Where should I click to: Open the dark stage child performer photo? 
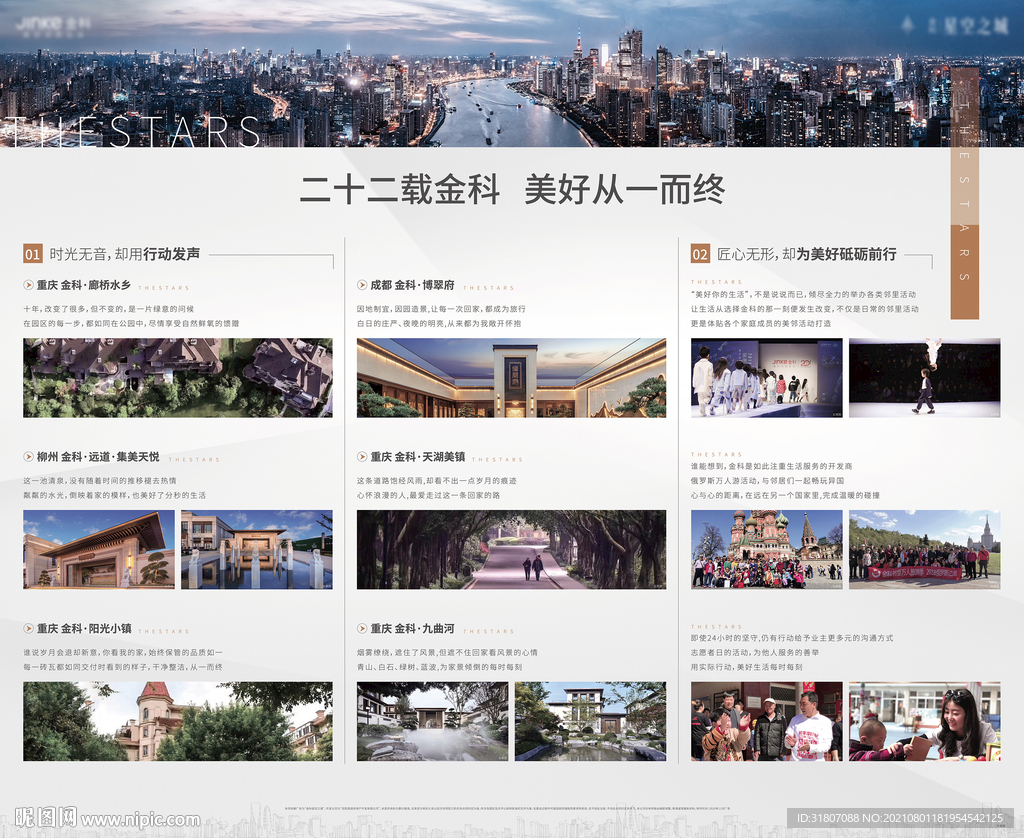click(925, 378)
